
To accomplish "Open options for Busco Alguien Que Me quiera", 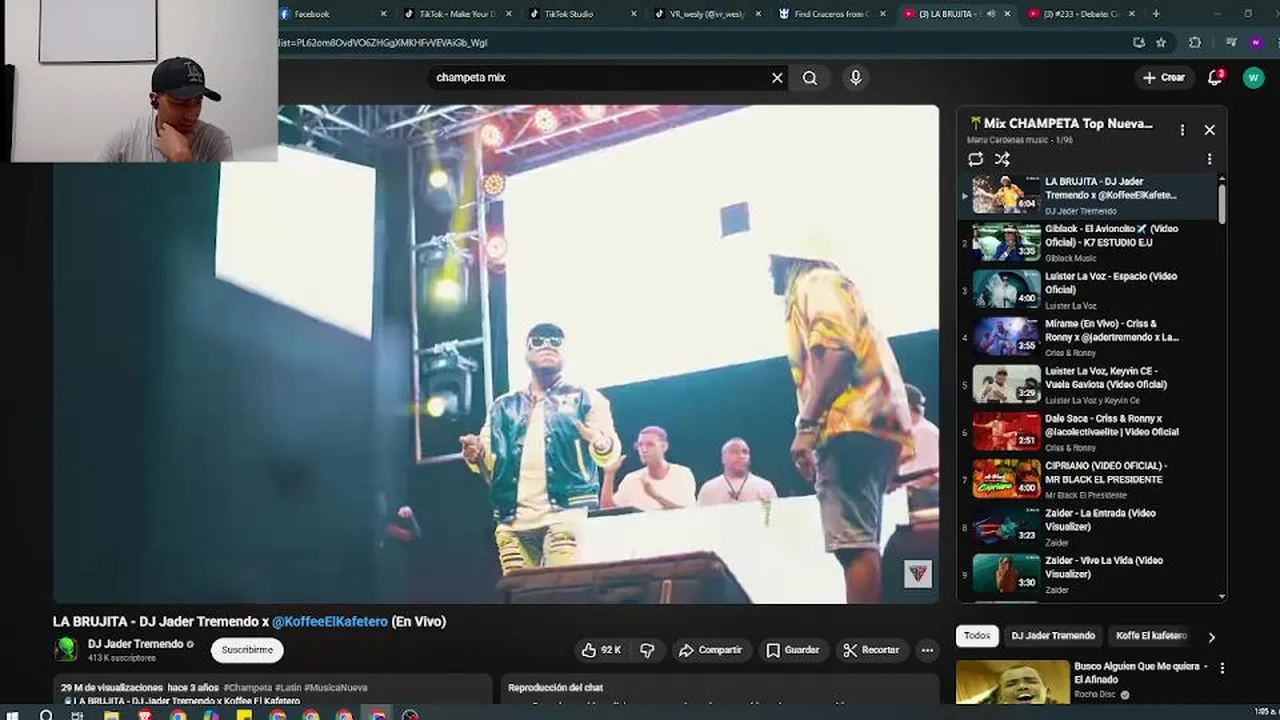I will click(x=1222, y=668).
